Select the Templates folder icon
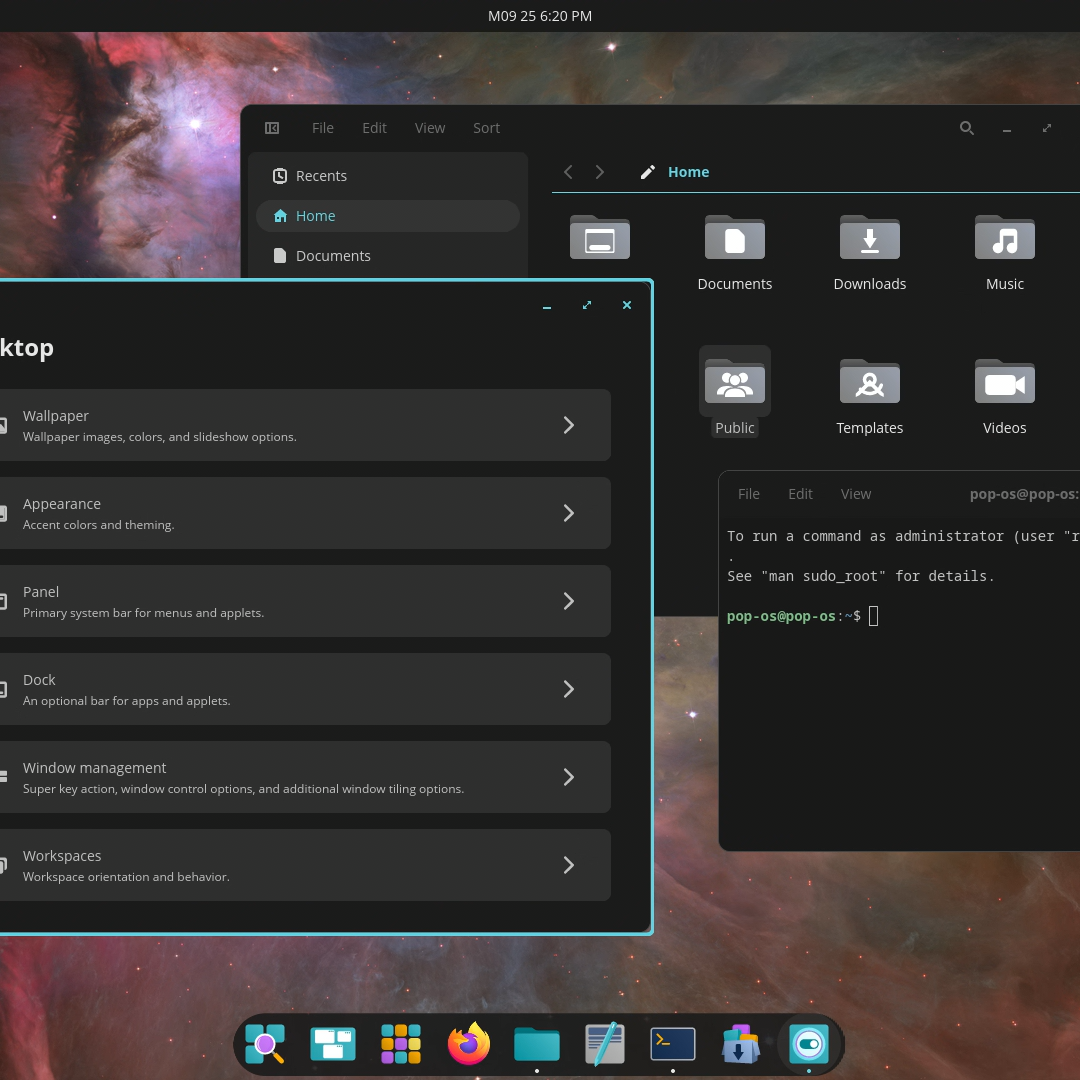The image size is (1080, 1080). [869, 382]
